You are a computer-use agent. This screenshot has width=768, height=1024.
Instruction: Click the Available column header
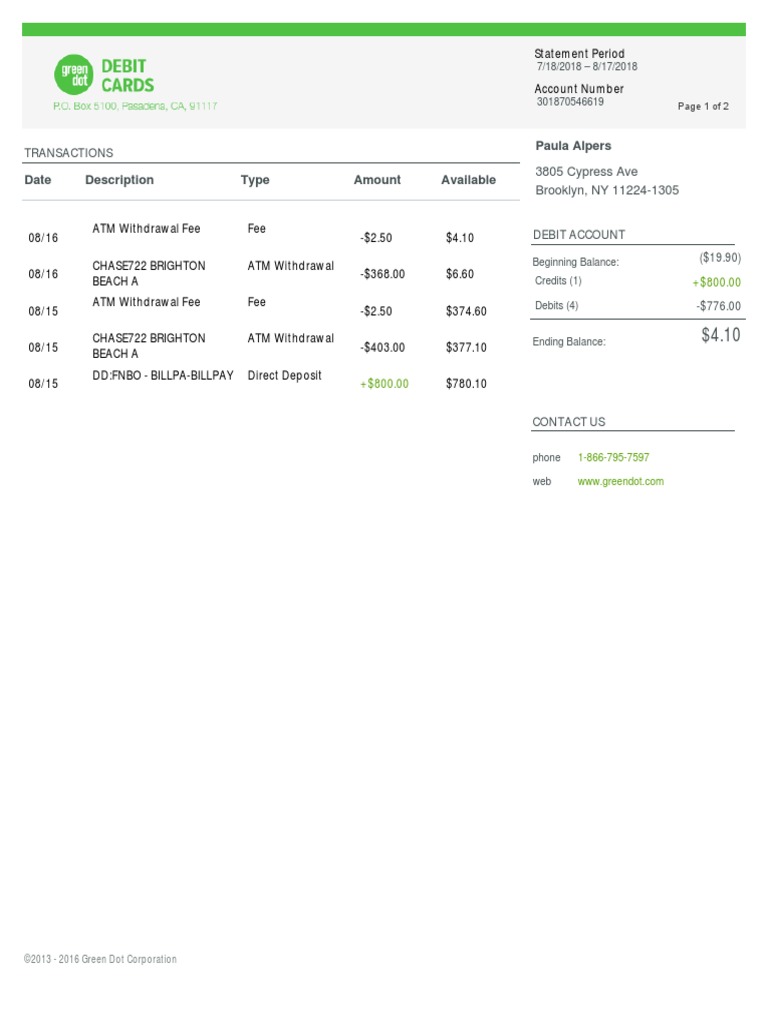tap(468, 180)
